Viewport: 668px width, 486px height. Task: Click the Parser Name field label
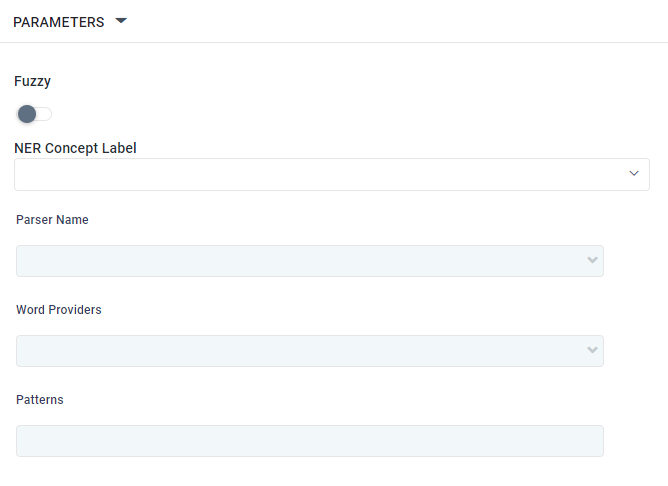click(x=52, y=220)
